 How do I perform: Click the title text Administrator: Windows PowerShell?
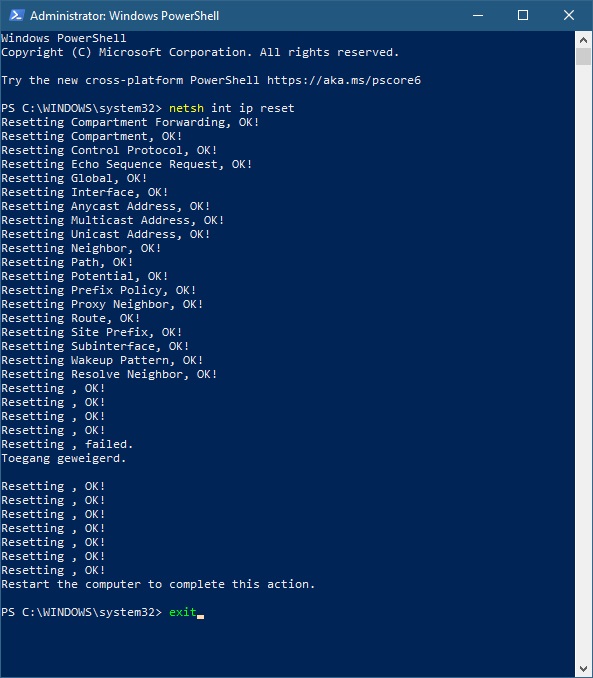coord(125,16)
